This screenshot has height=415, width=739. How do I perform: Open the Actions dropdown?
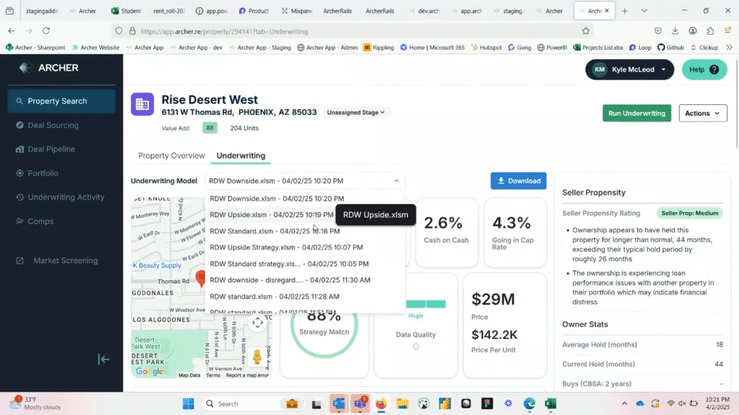coord(703,113)
